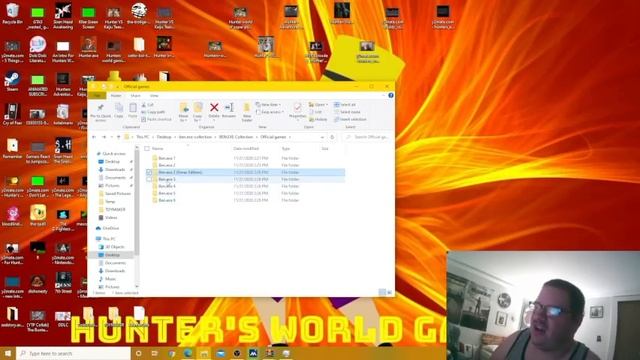Click Paste shortcut in the ribbon
The height and width of the screenshot is (360, 640).
[x=156, y=119]
